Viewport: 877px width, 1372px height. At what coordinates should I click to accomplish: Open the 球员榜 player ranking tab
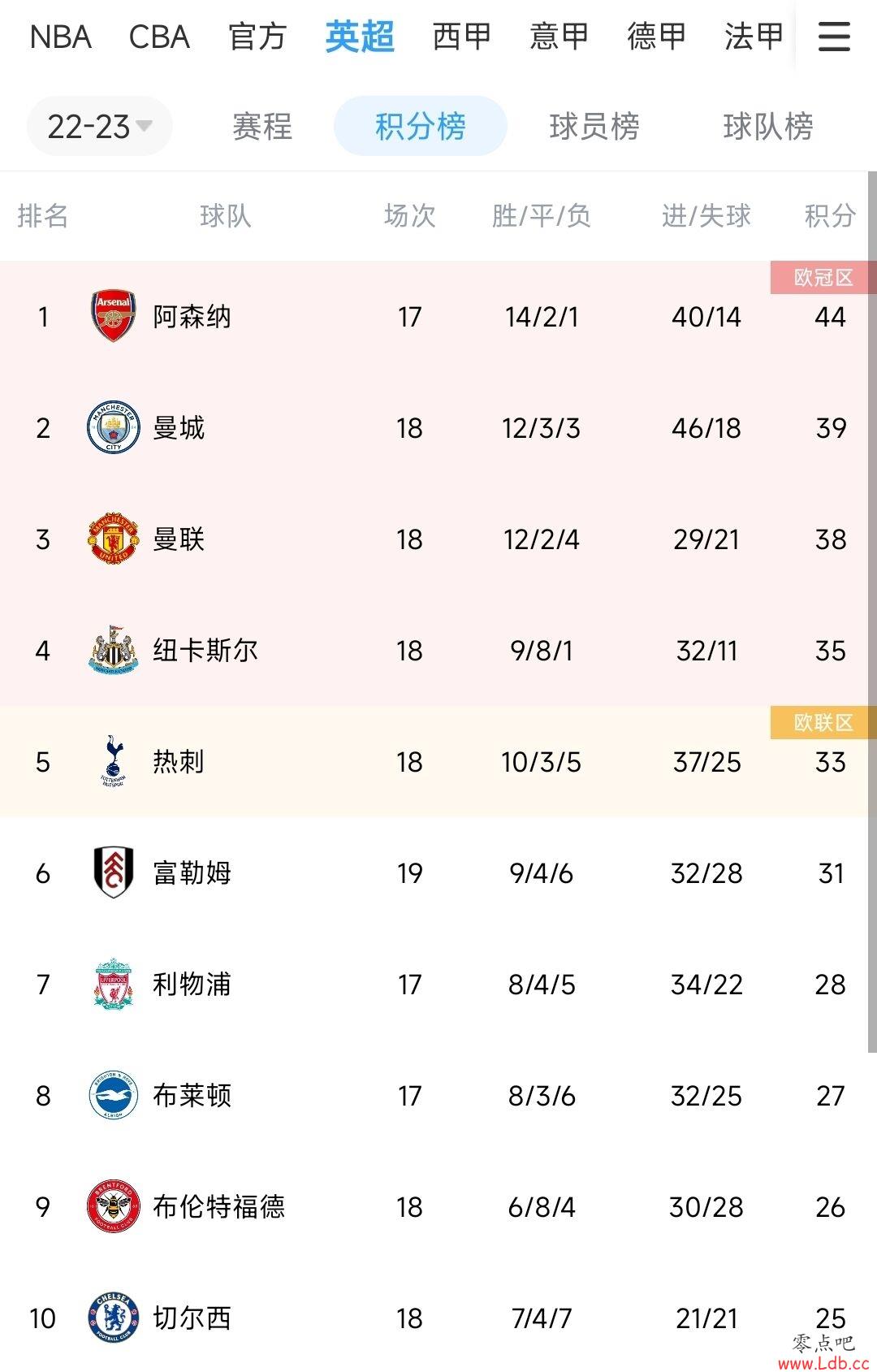[x=594, y=126]
